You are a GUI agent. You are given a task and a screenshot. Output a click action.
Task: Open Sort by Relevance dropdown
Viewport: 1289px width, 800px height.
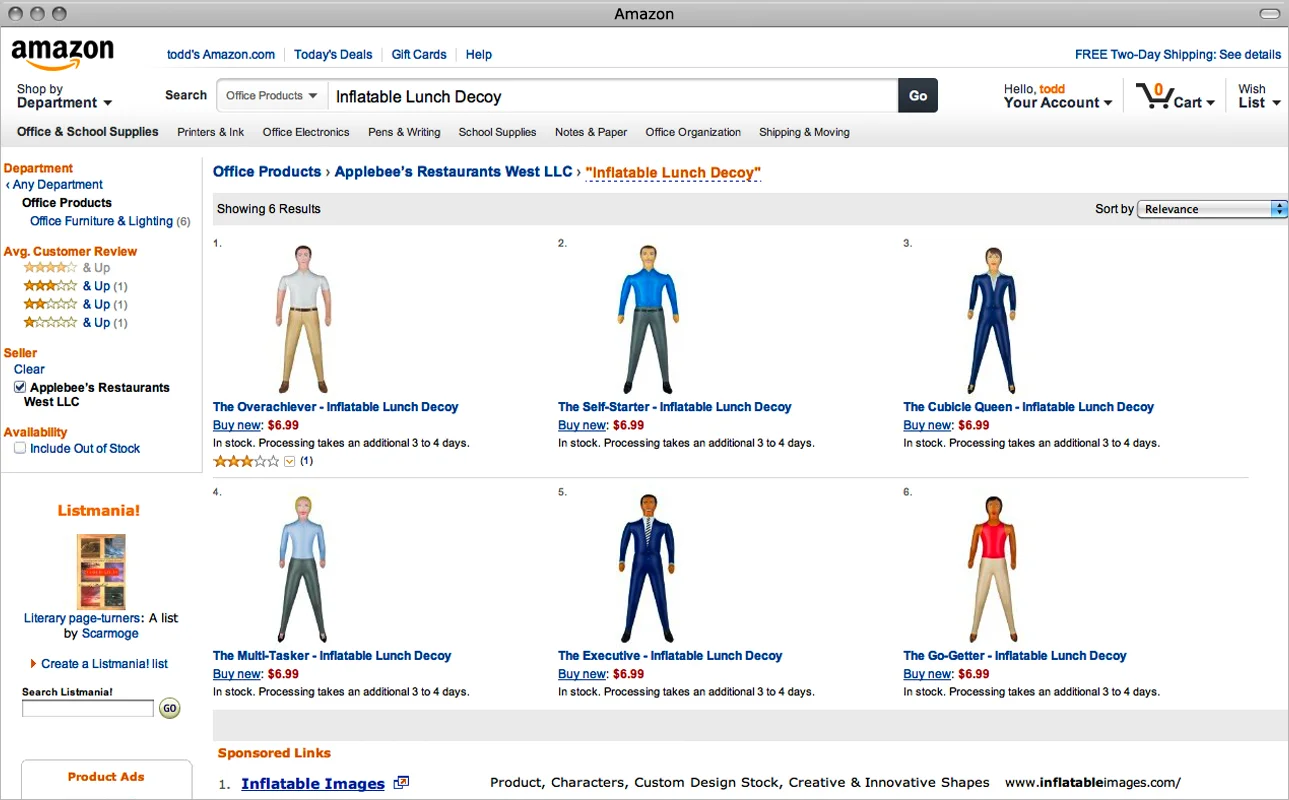1212,209
